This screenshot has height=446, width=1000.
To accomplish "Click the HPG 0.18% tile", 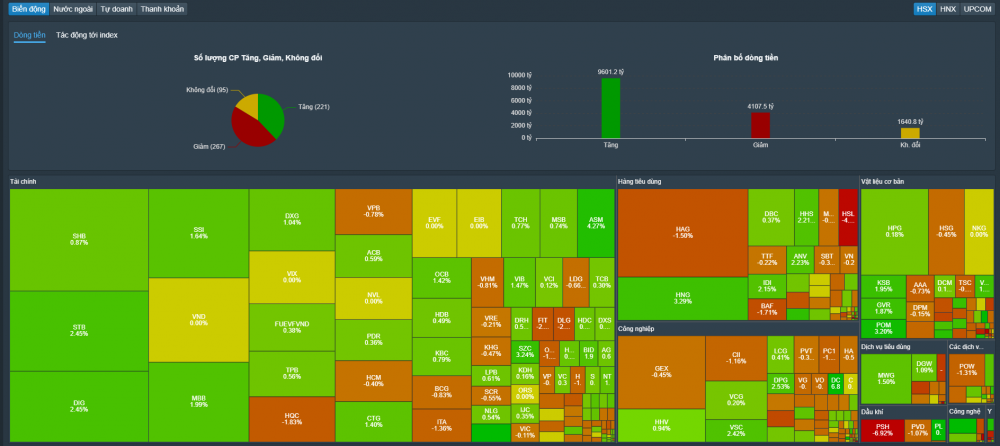I will pyautogui.click(x=894, y=232).
